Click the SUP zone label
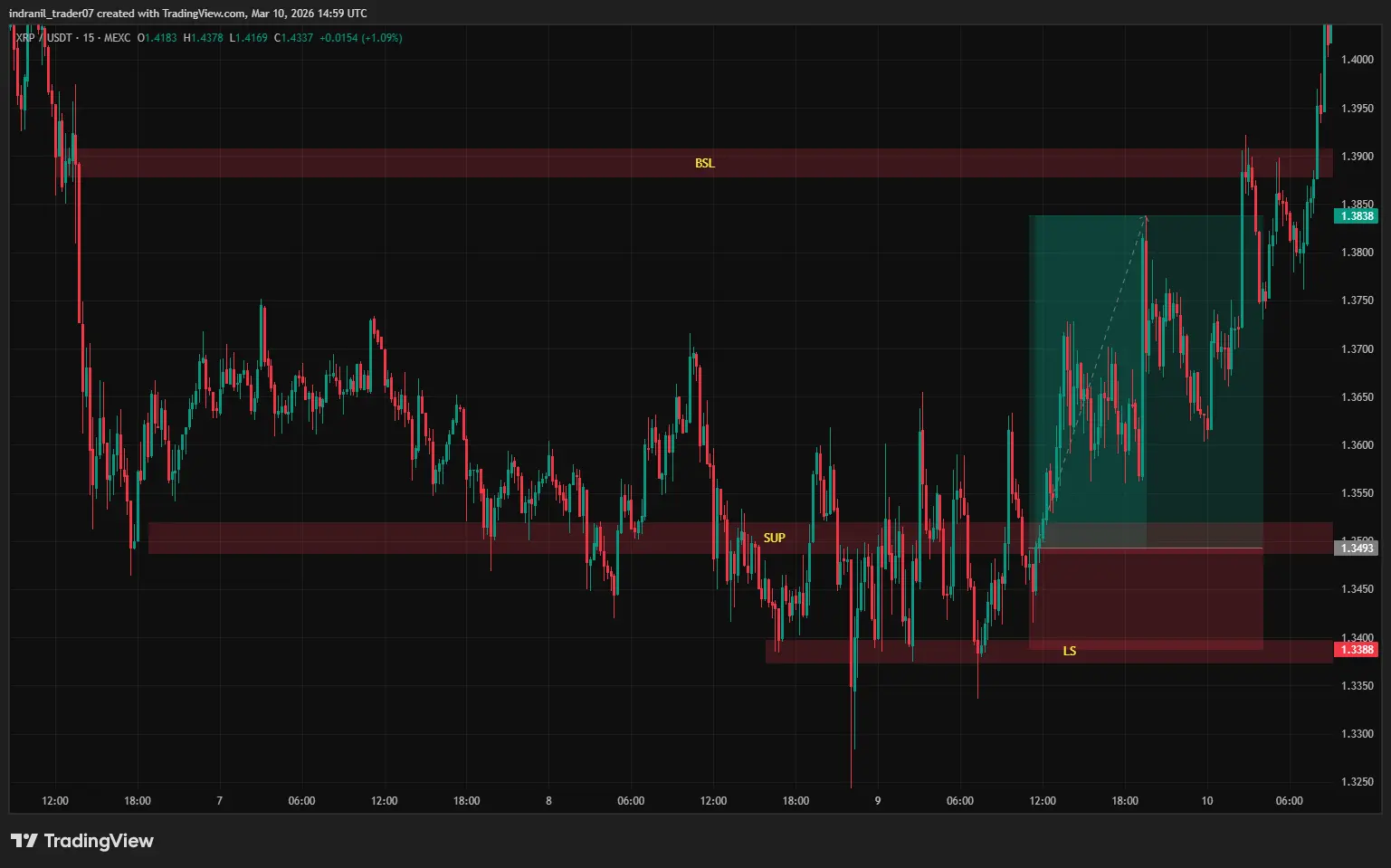Viewport: 1391px width, 868px height. [x=774, y=538]
